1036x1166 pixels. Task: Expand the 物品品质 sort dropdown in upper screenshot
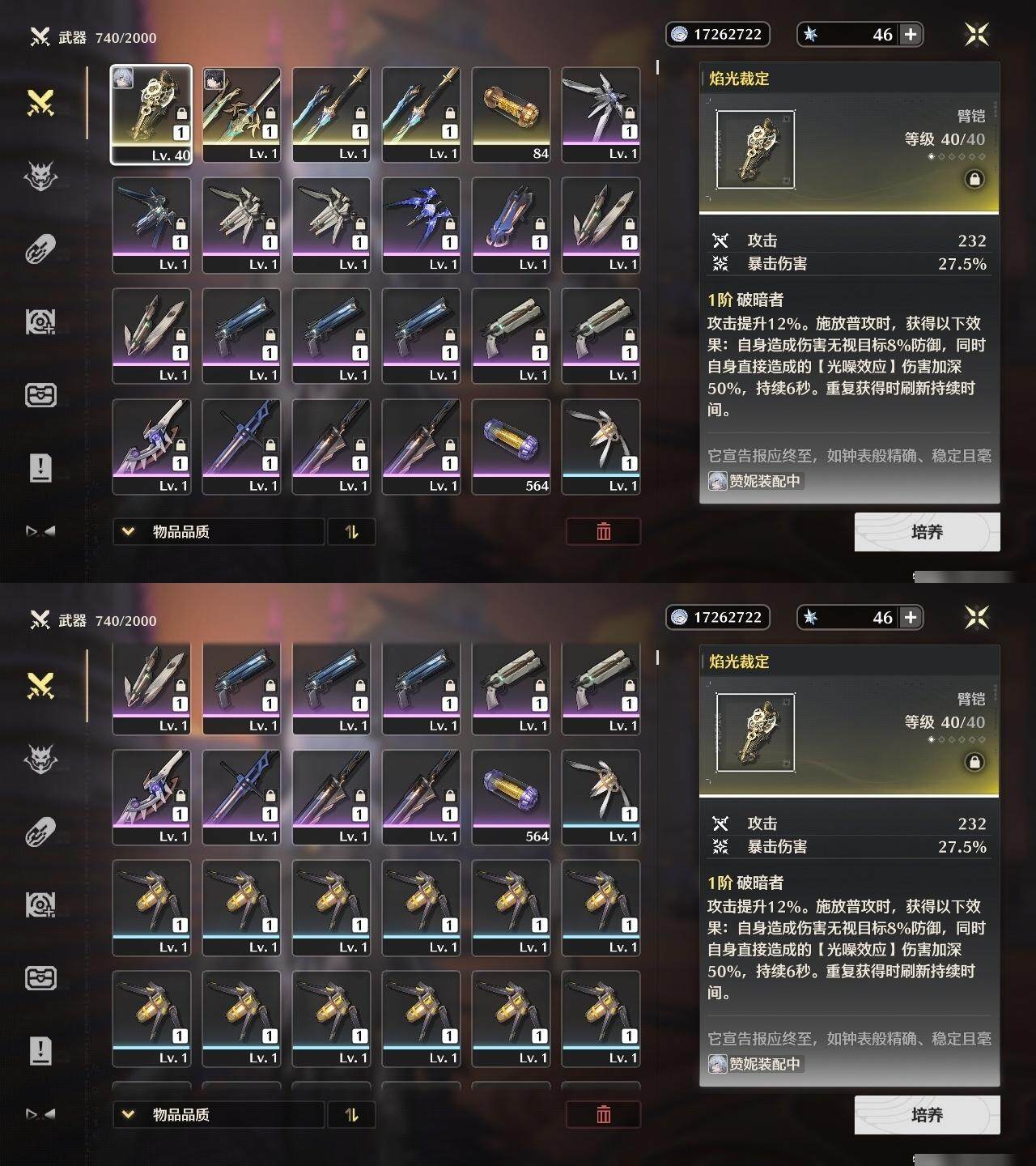pyautogui.click(x=219, y=532)
